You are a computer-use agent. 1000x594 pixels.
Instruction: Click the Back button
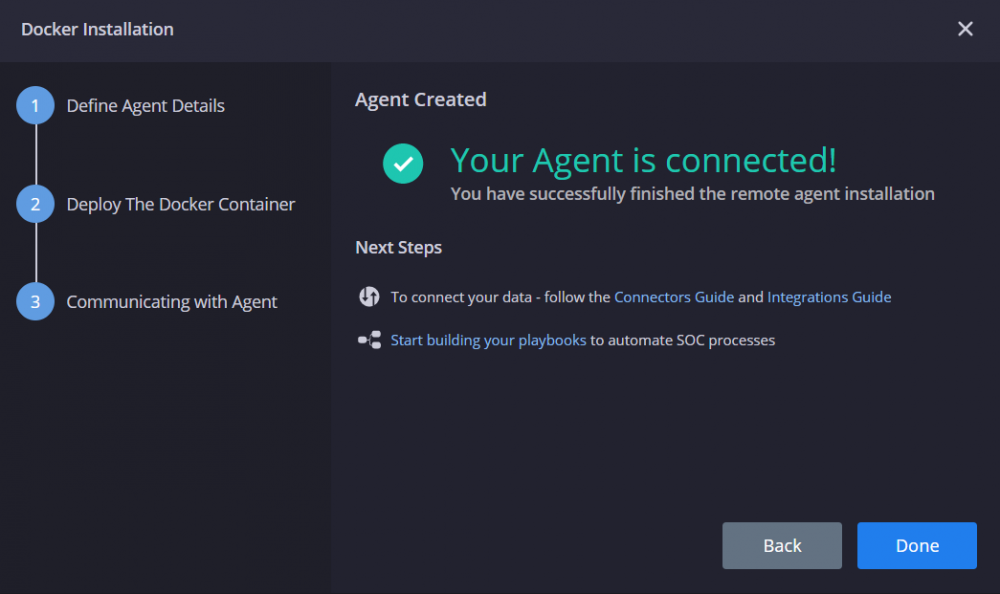point(782,546)
